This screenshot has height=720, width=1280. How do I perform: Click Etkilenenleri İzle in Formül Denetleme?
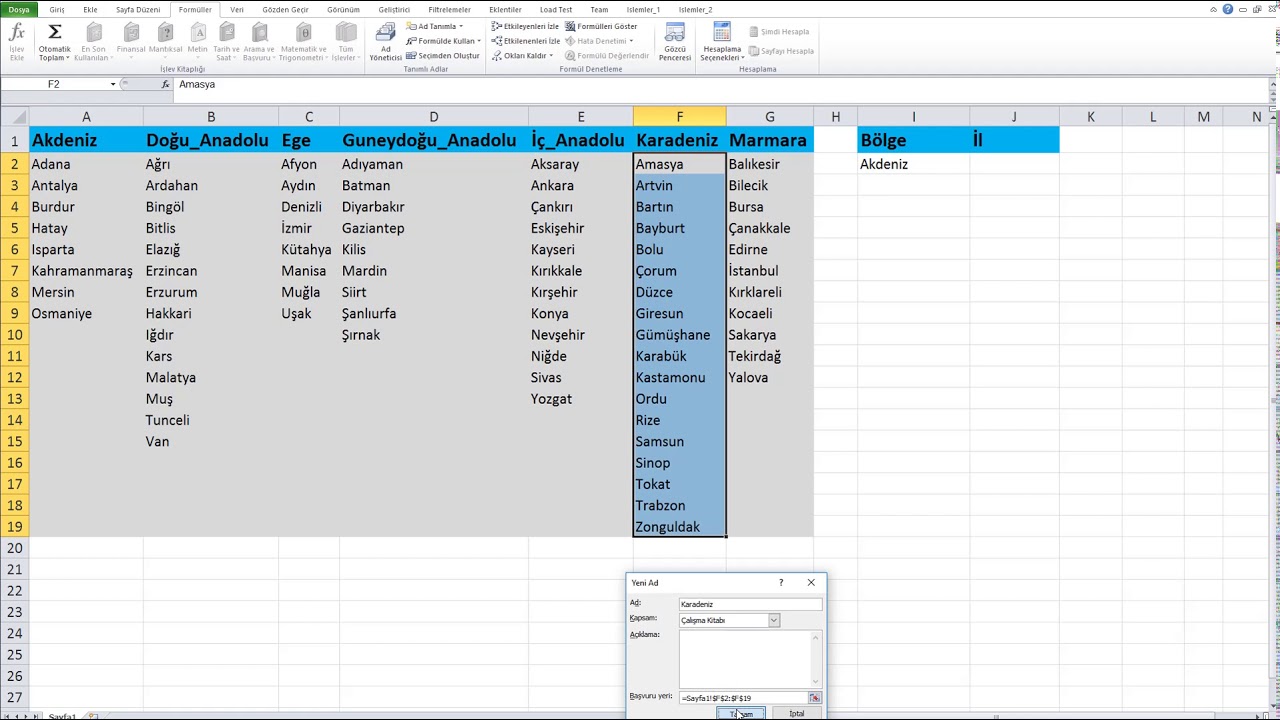(x=525, y=41)
